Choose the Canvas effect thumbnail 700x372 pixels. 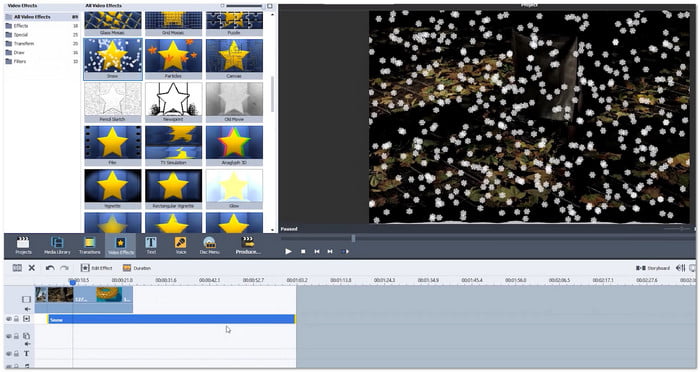pyautogui.click(x=234, y=59)
